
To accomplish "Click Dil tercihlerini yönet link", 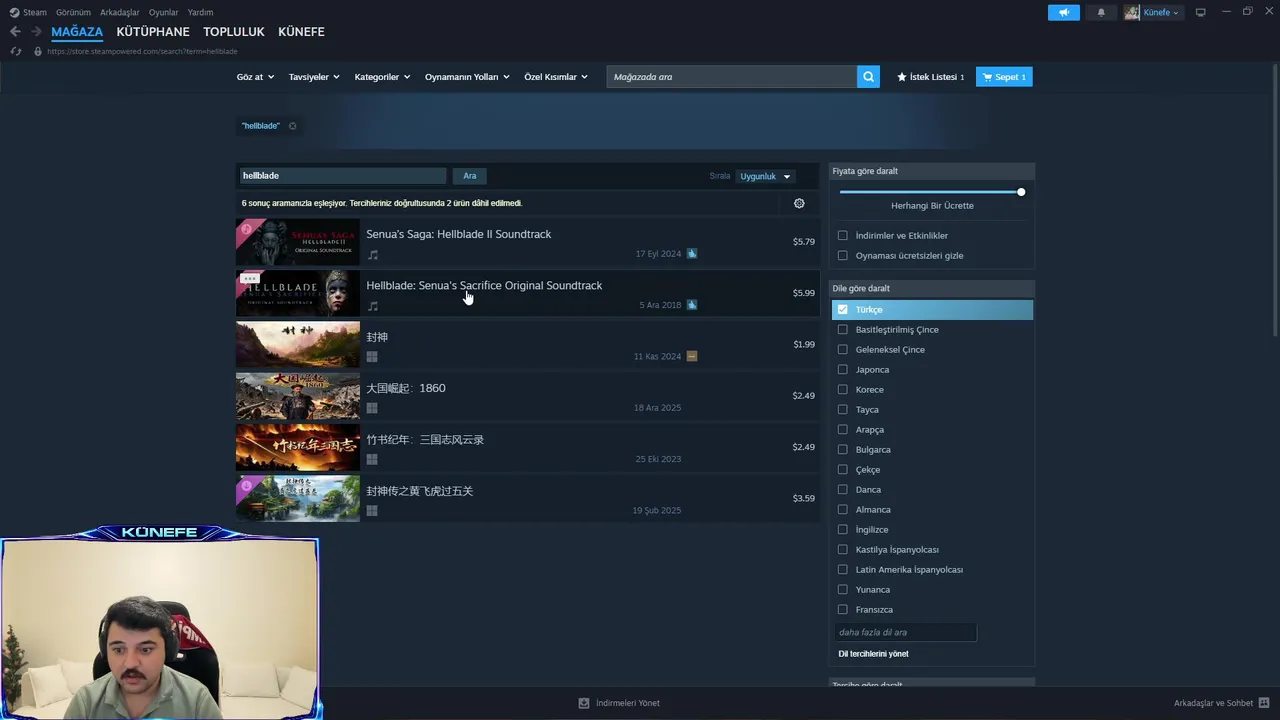I will (873, 654).
